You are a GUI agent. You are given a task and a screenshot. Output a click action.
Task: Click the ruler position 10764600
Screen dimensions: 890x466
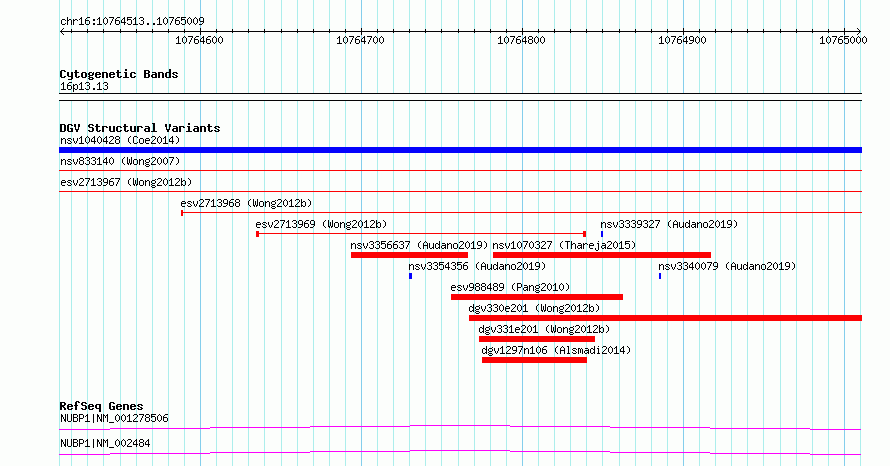[x=199, y=40]
